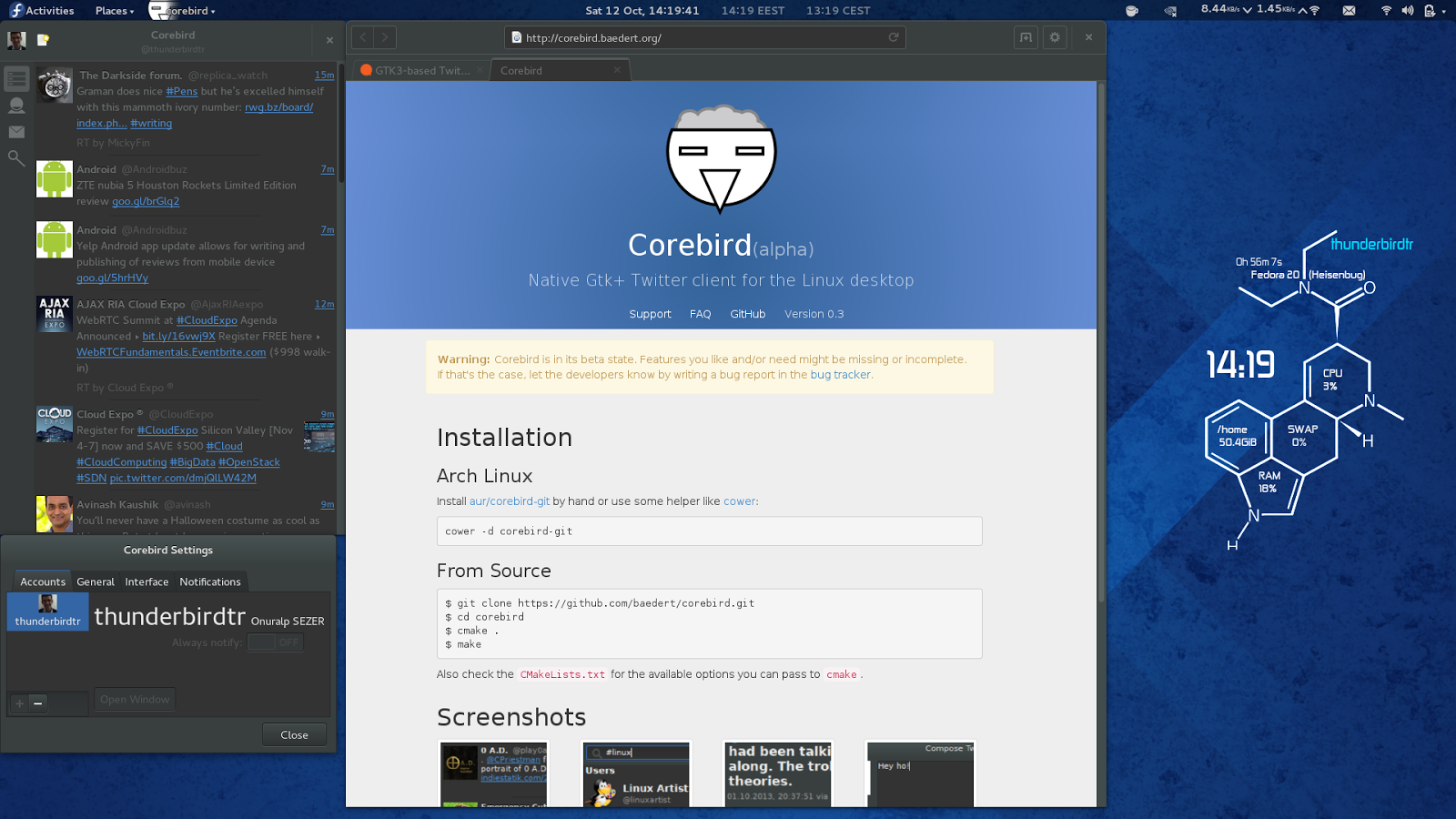
Task: Go forward in the web browser
Action: click(x=385, y=37)
